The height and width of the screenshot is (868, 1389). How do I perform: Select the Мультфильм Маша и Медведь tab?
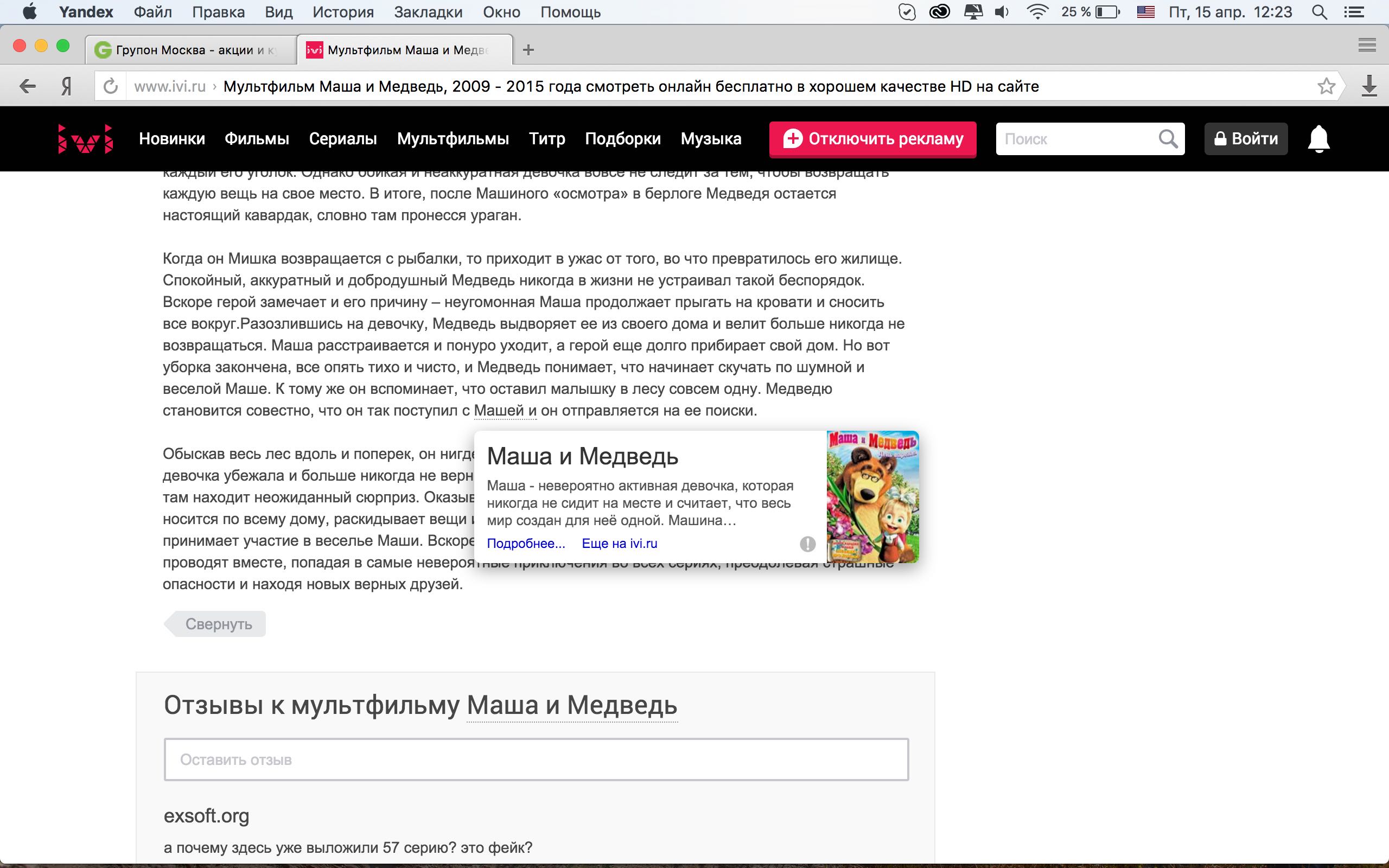pyautogui.click(x=405, y=50)
